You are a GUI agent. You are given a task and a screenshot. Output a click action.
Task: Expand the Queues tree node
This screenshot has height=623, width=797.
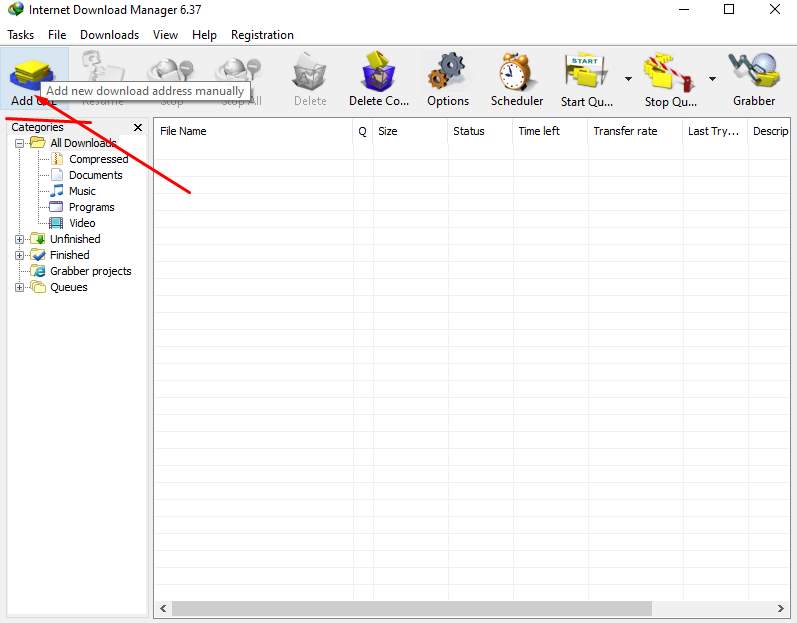click(x=19, y=288)
